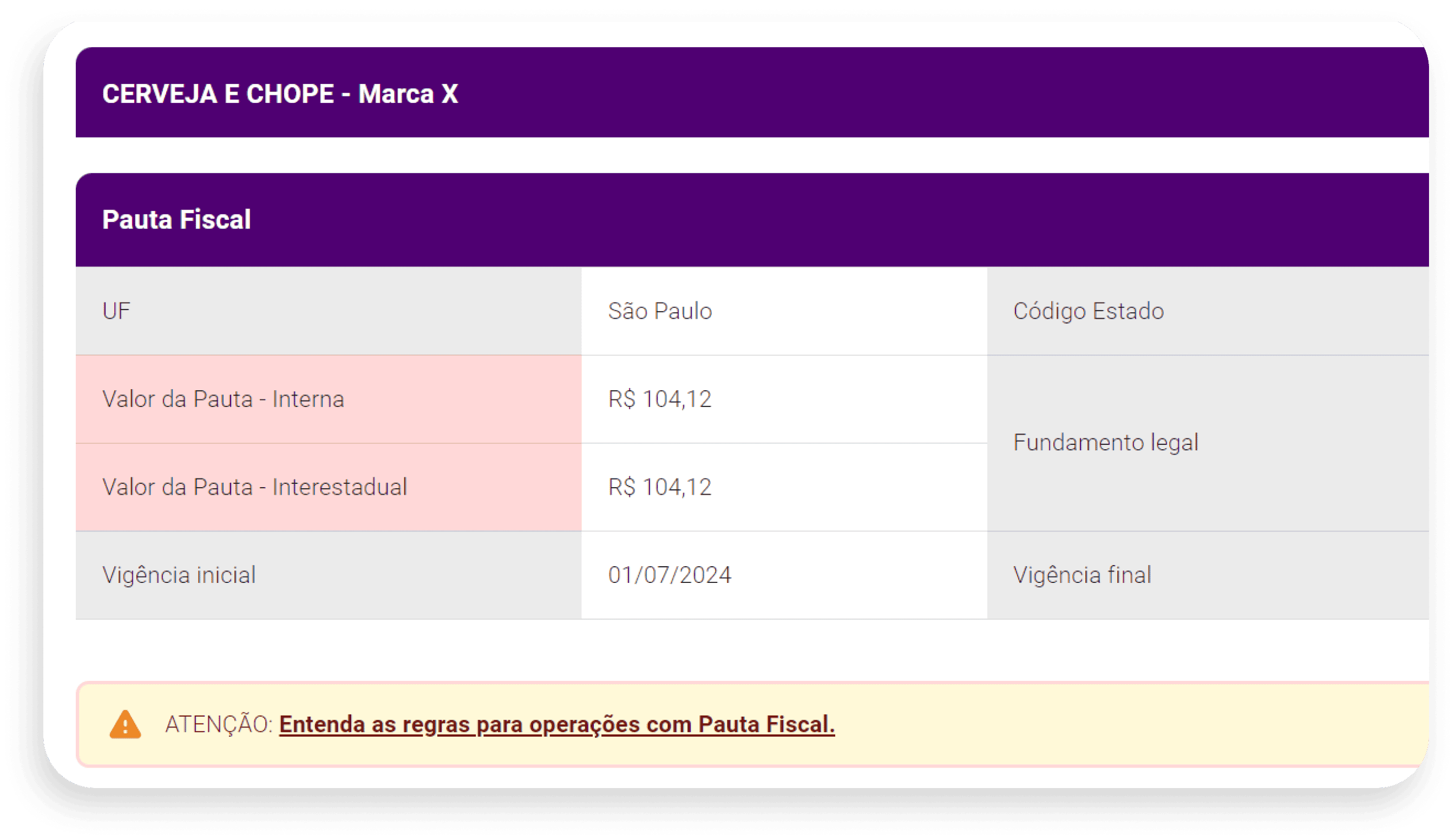The height and width of the screenshot is (840, 1455).
Task: Select the R$ 104,12 value for Interna
Action: [659, 399]
